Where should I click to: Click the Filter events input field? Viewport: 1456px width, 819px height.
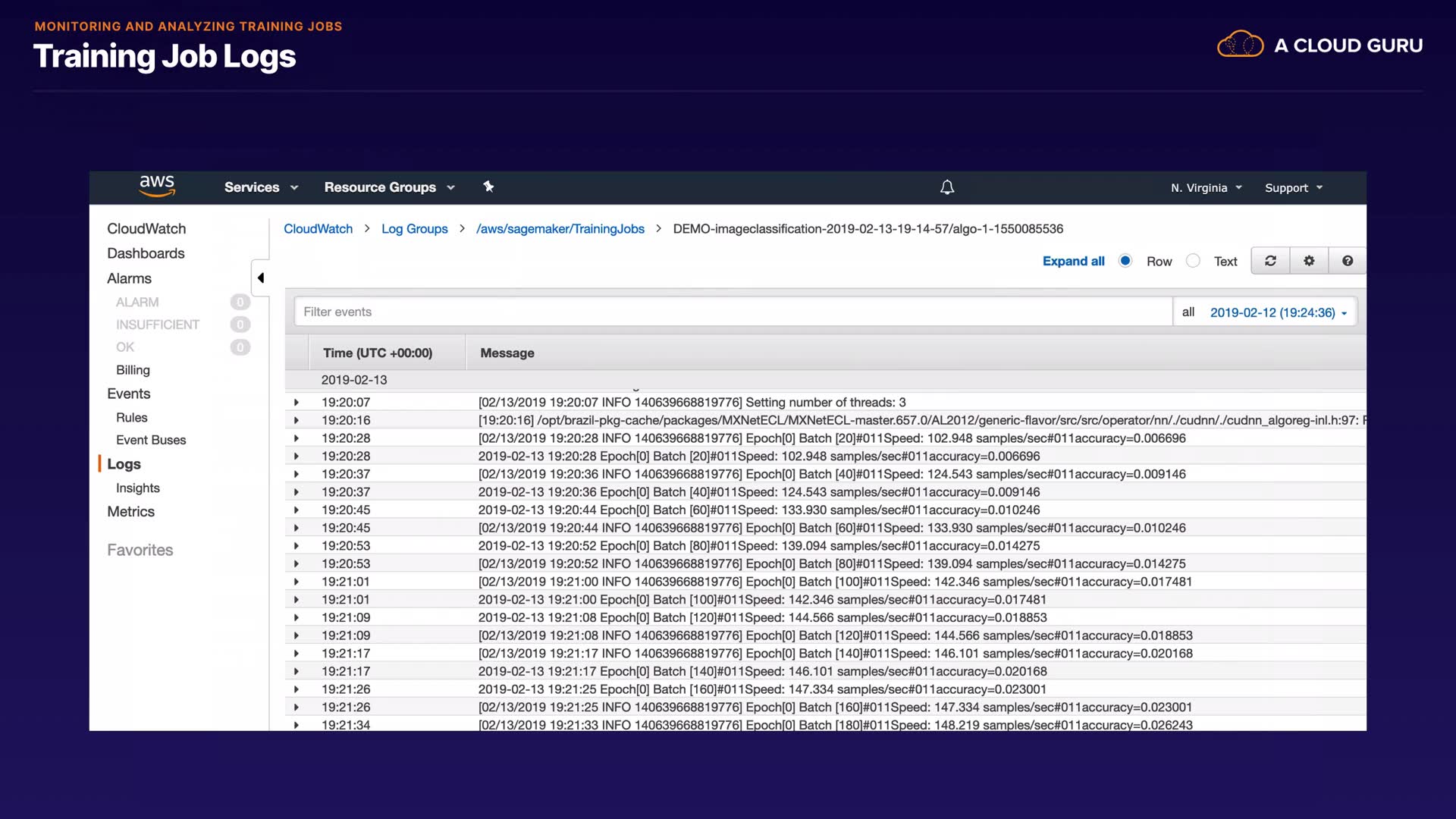[732, 312]
